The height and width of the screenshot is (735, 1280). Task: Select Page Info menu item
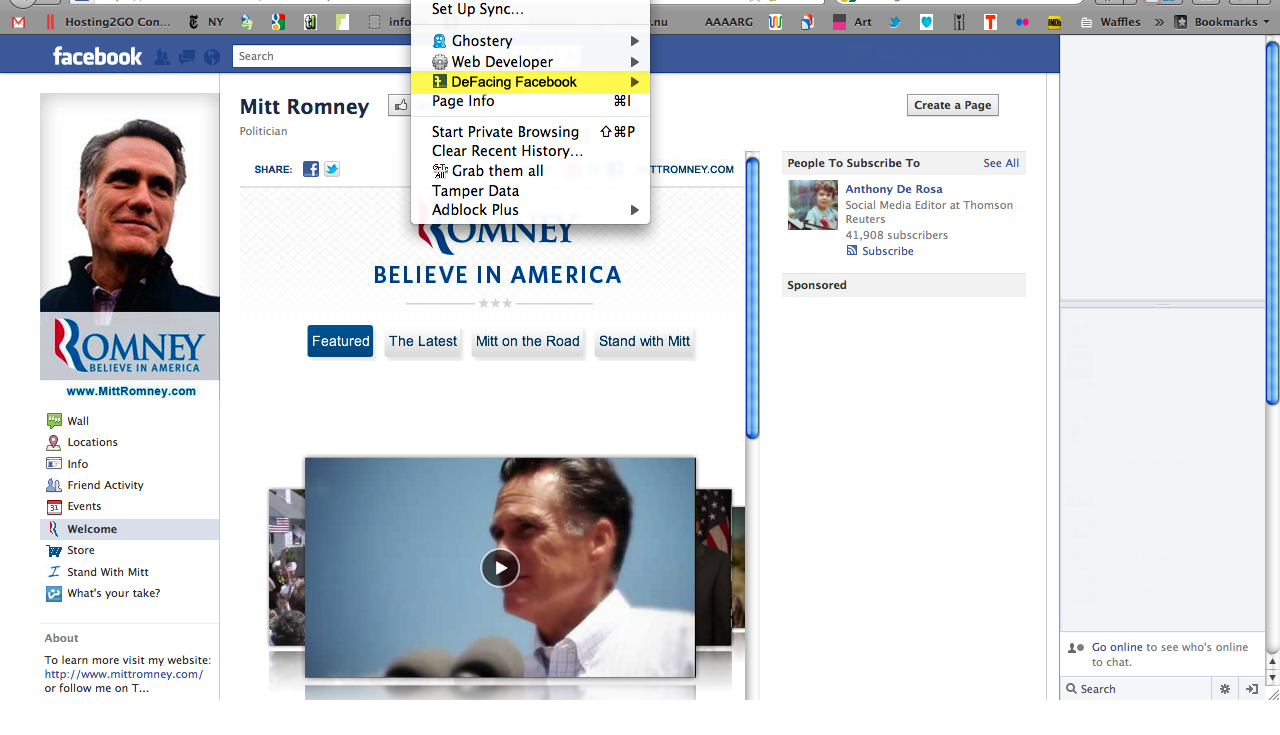[530, 101]
